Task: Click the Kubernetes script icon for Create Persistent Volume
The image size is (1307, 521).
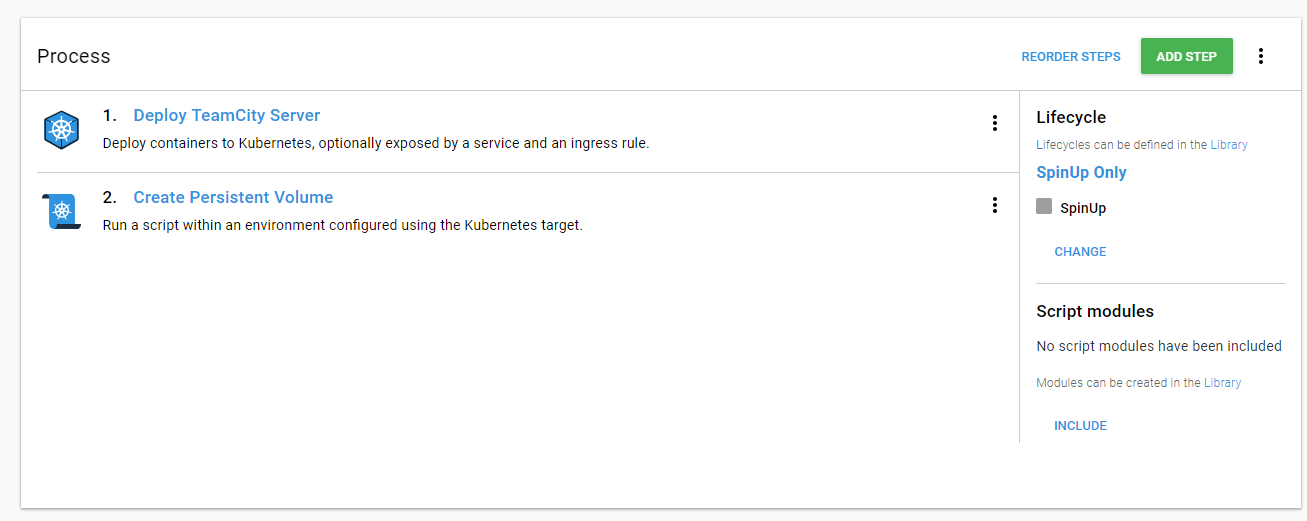Action: [x=61, y=211]
